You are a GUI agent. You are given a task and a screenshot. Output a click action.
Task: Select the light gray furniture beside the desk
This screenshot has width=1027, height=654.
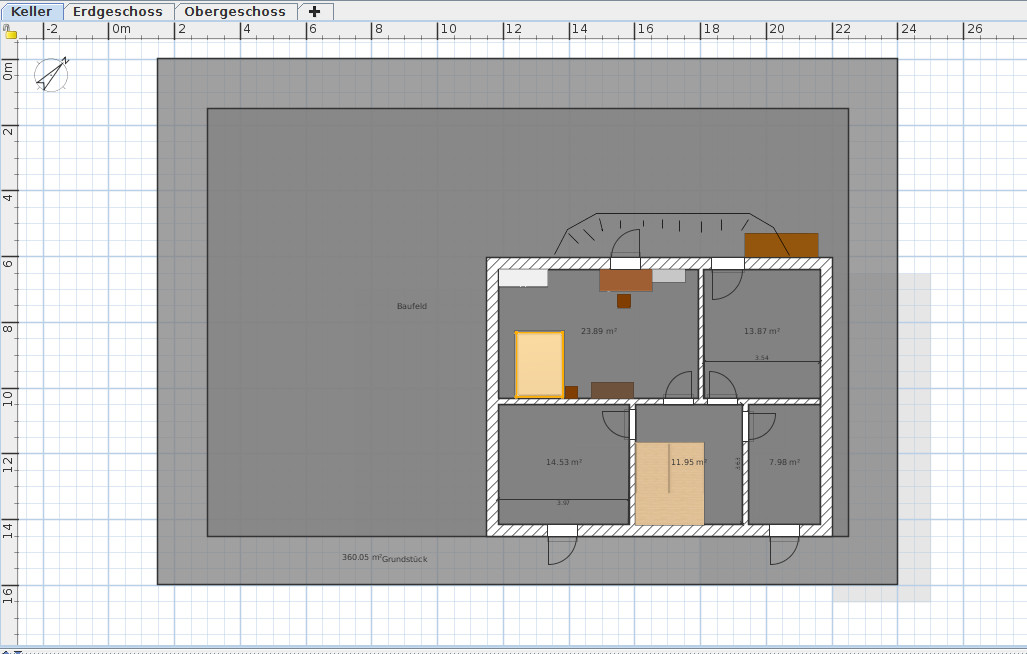(x=669, y=275)
